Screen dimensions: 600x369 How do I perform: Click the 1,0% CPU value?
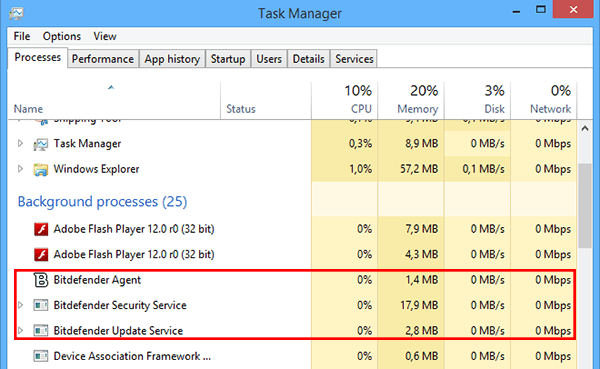(x=360, y=169)
